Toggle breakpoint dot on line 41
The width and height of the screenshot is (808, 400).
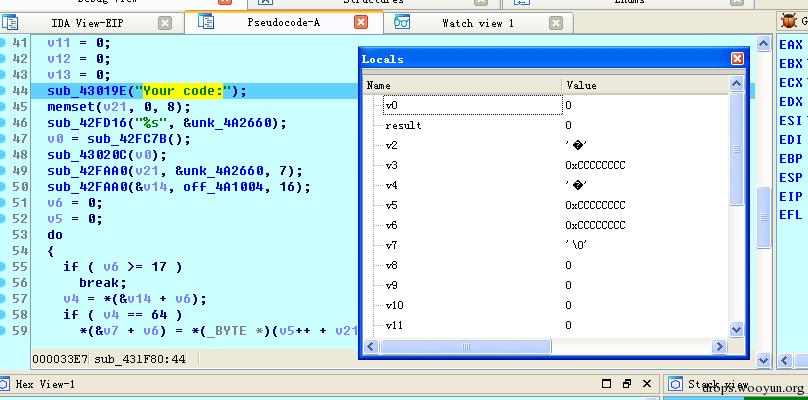[2, 43]
